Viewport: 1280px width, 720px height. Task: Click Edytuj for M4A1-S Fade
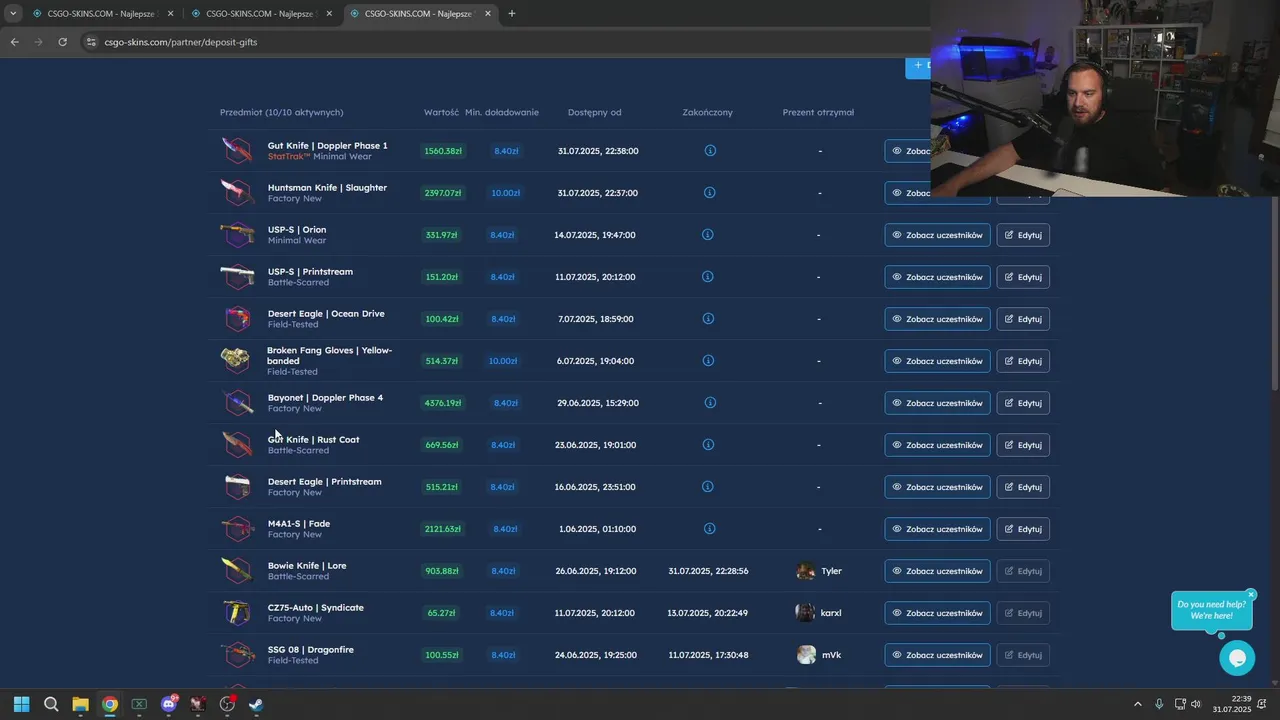coord(1023,529)
